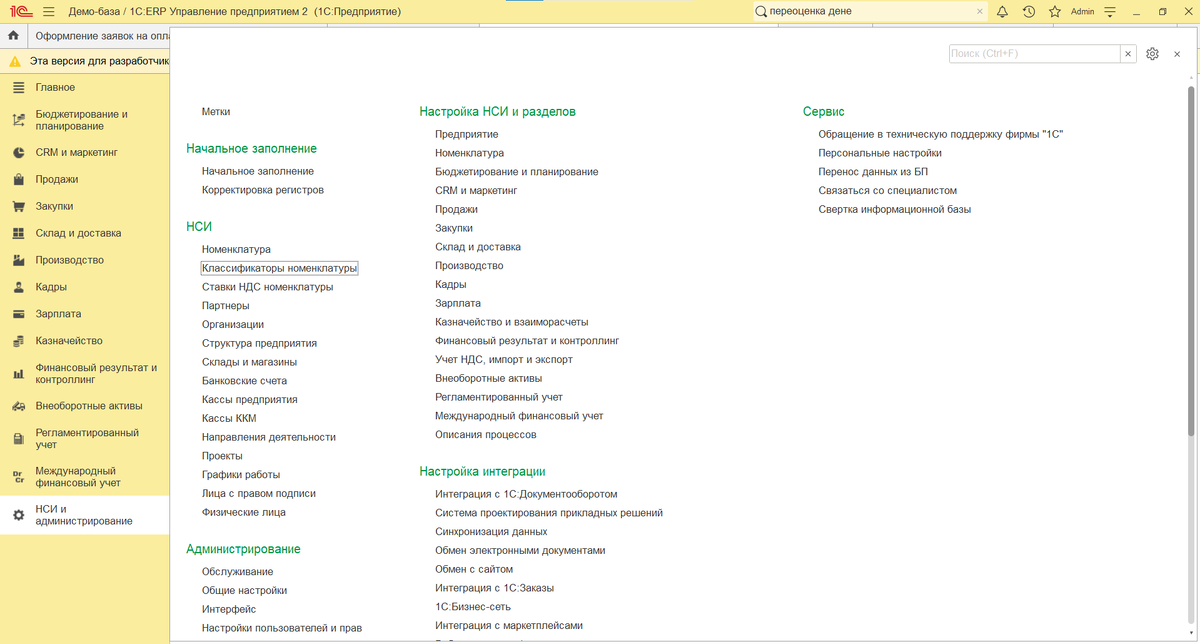This screenshot has height=644, width=1200.
Task: Open the Производство factory icon
Action: pos(17,260)
